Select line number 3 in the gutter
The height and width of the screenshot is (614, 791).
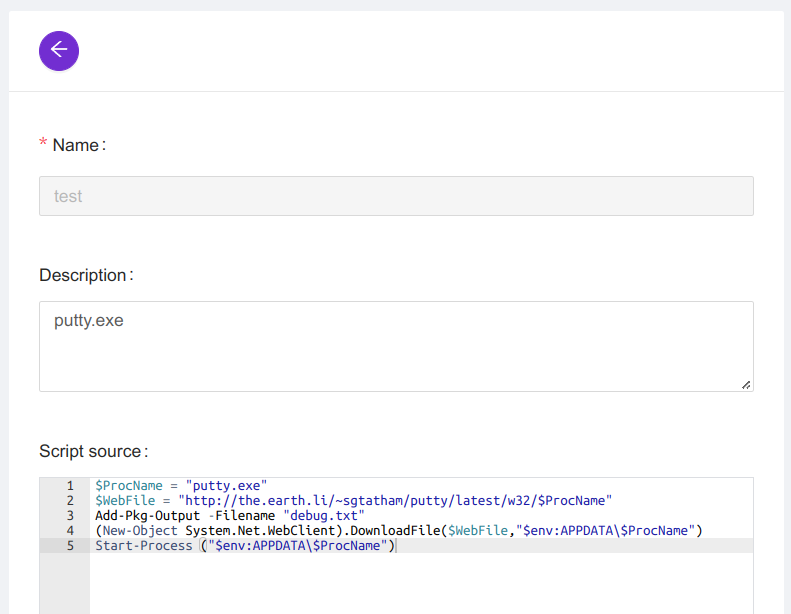[x=70, y=516]
